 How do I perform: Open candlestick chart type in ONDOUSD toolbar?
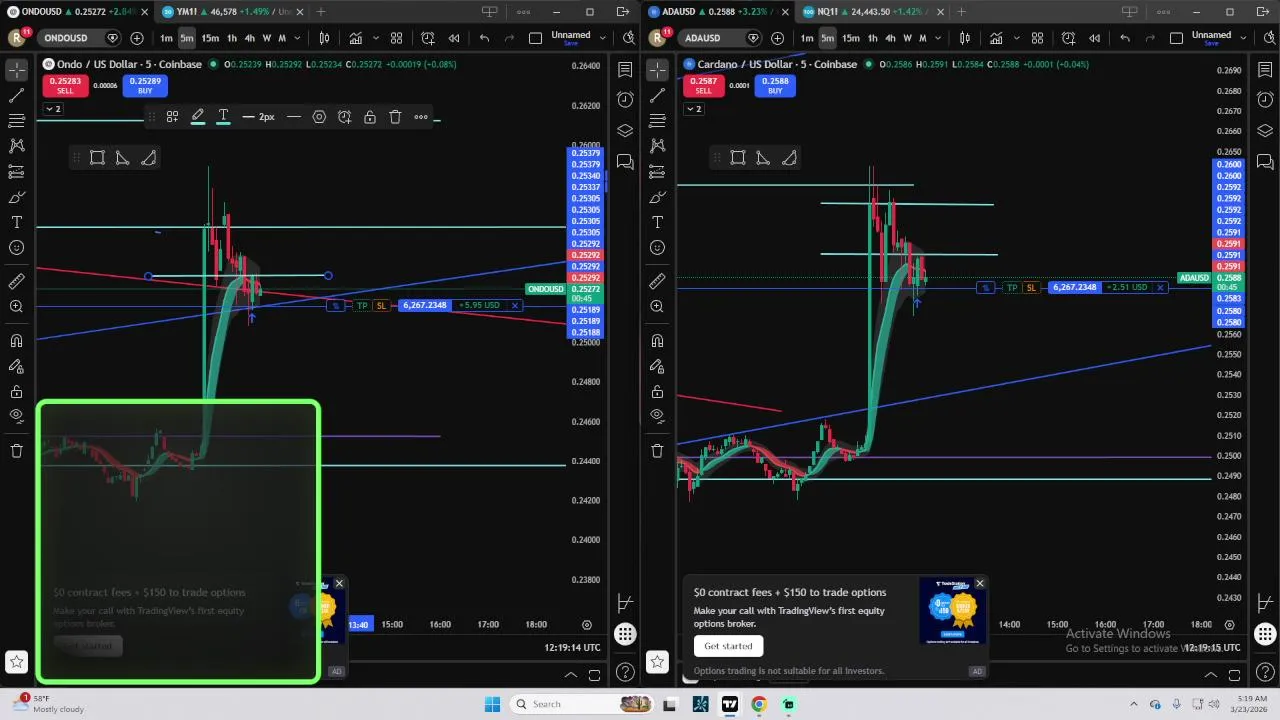coord(324,38)
